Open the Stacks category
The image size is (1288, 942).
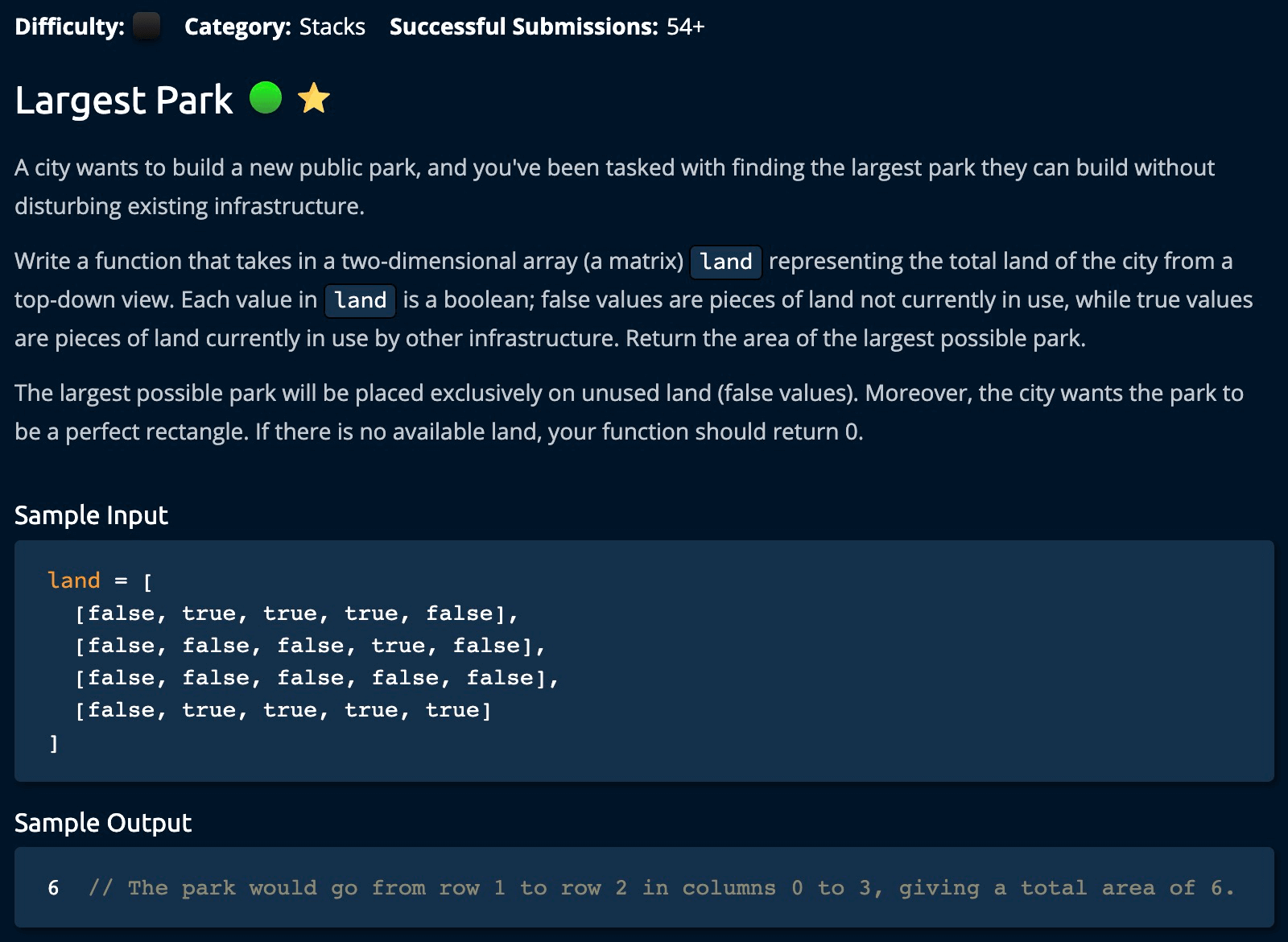tap(332, 27)
